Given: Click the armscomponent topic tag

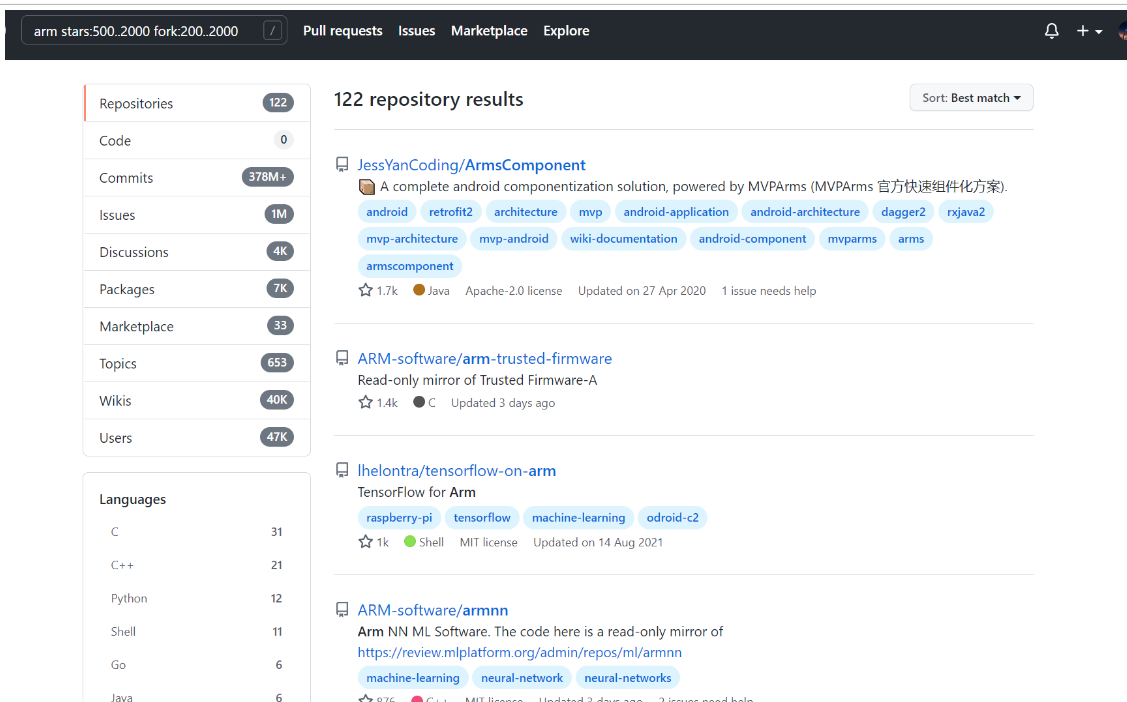Looking at the screenshot, I should [410, 266].
